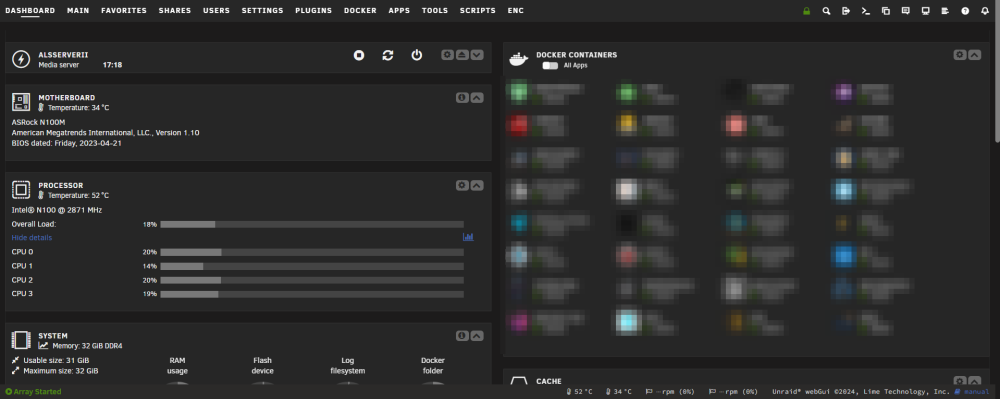Viewport: 1000px width, 399px height.
Task: Open Processor panel gear settings
Action: [462, 185]
